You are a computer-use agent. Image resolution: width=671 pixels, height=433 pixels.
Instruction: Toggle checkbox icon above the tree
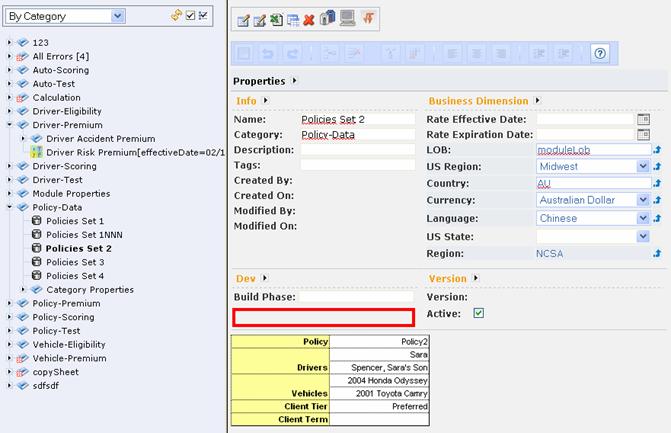(x=190, y=16)
